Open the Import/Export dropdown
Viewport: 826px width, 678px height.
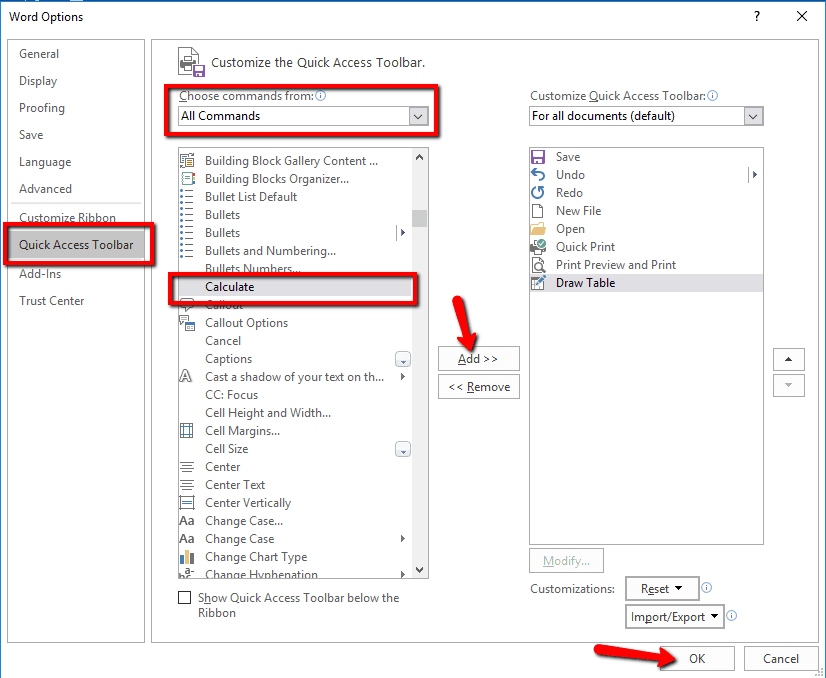point(674,616)
